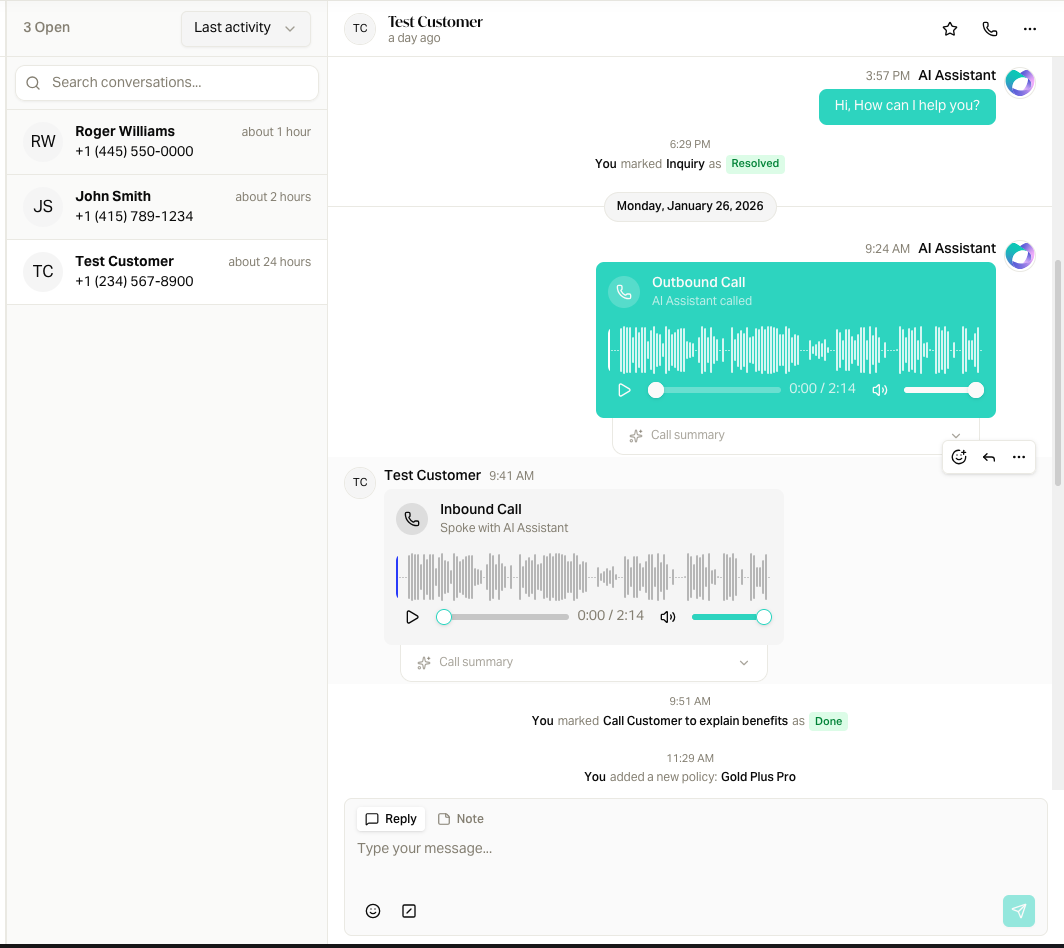Adjust Inbound Call volume slider
This screenshot has width=1064, height=948.
pyautogui.click(x=732, y=617)
